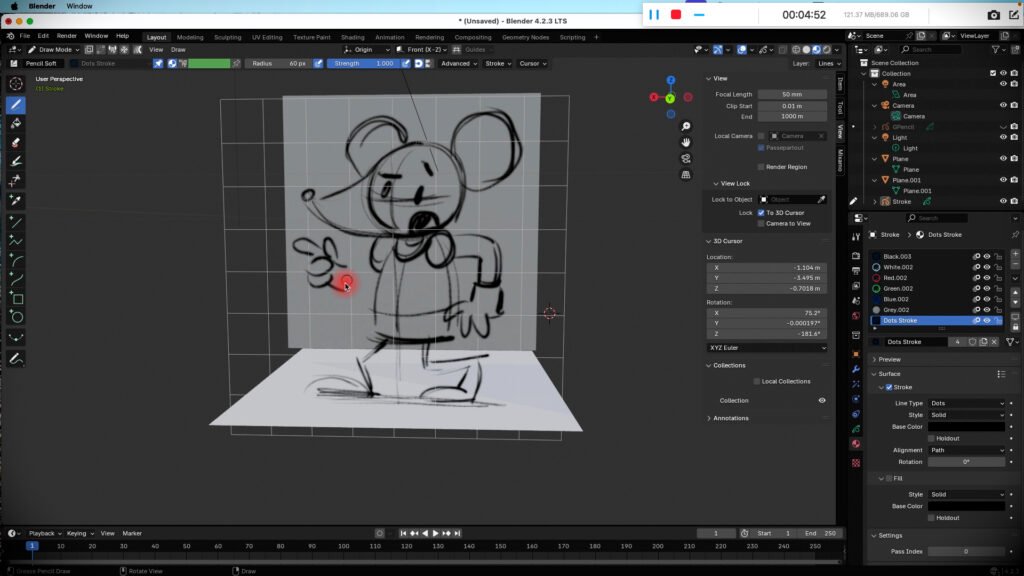Image resolution: width=1024 pixels, height=576 pixels.
Task: Open the Modifiers wrench properties tab
Action: click(856, 369)
